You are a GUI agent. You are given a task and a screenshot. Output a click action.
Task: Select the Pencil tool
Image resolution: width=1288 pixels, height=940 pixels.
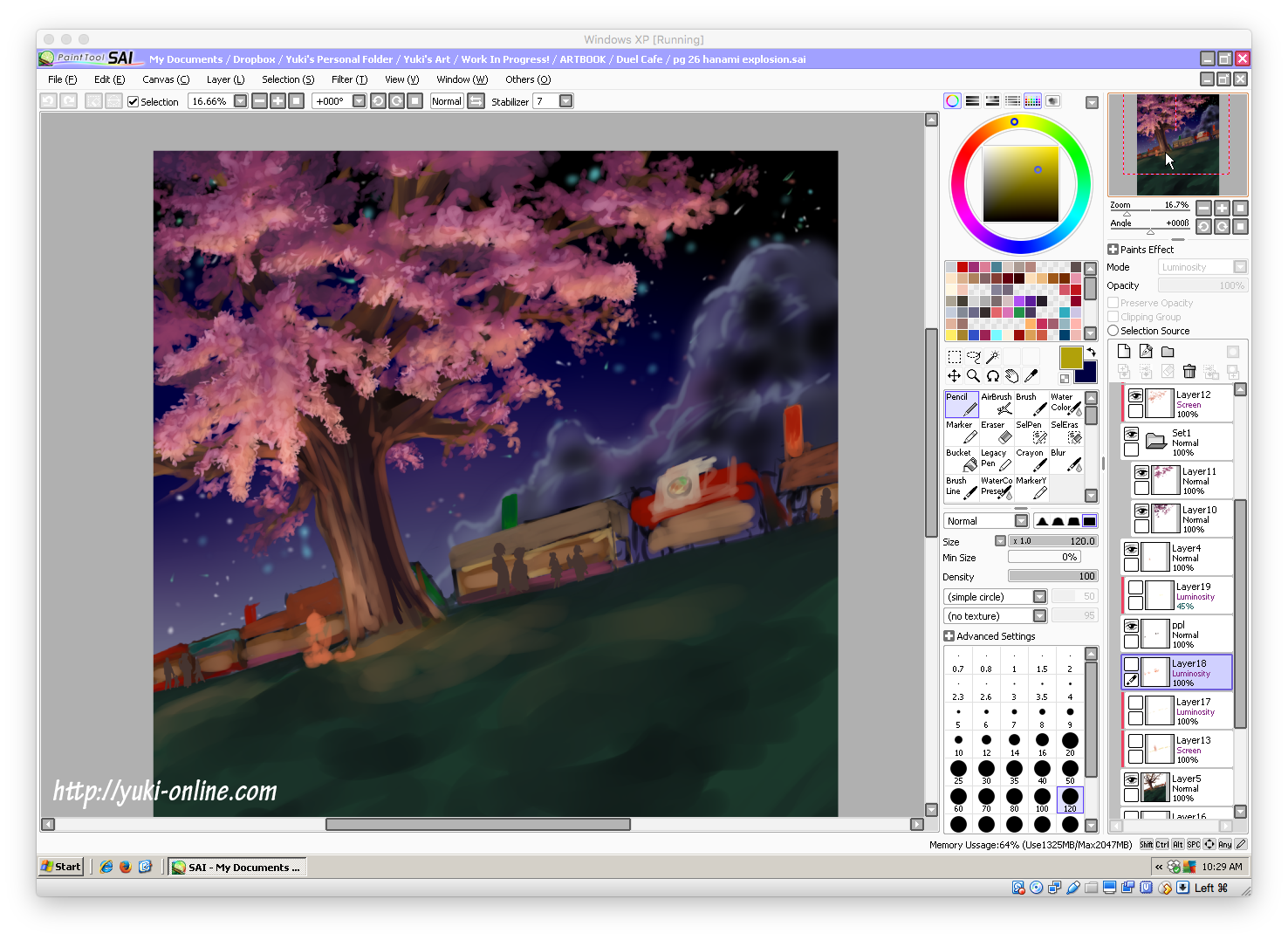pos(962,404)
